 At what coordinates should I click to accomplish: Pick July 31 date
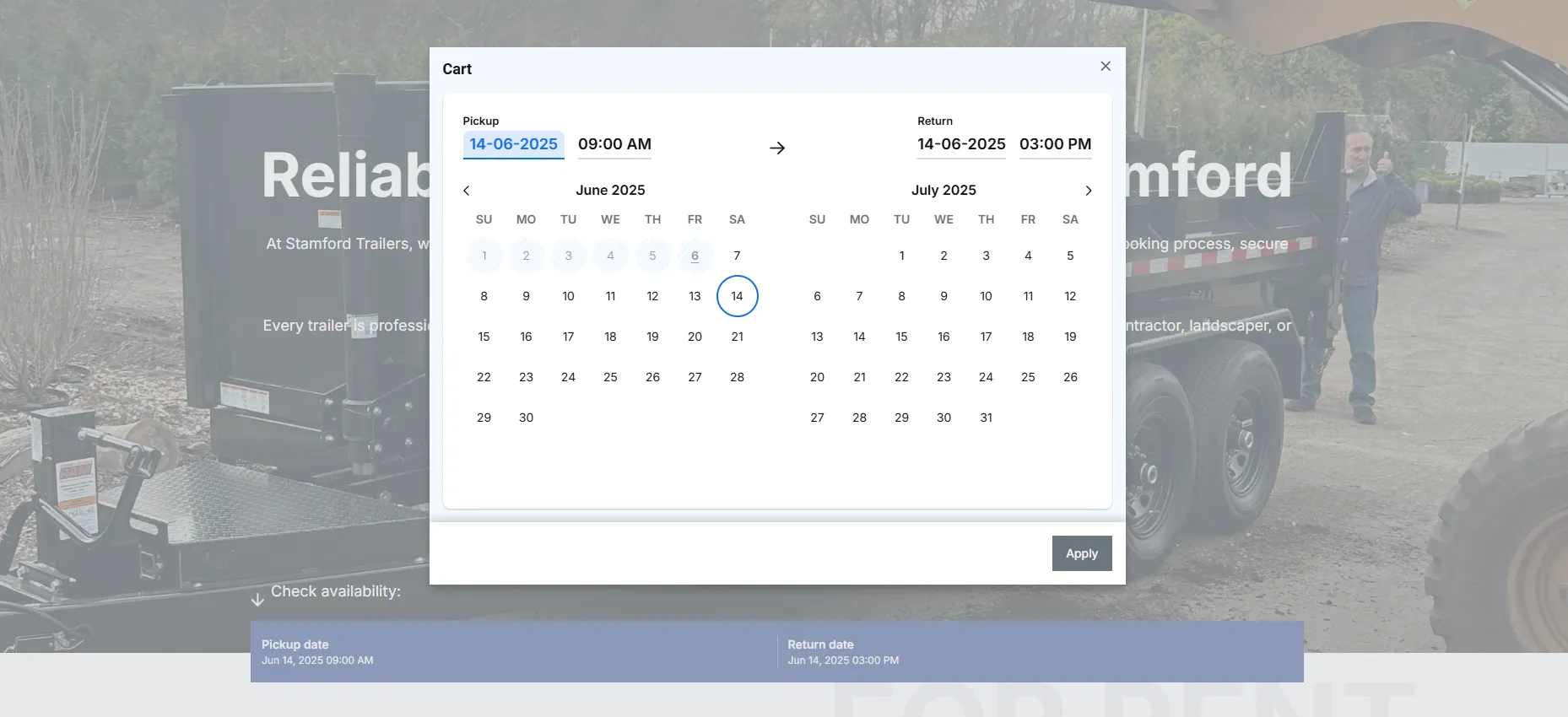pyautogui.click(x=987, y=418)
